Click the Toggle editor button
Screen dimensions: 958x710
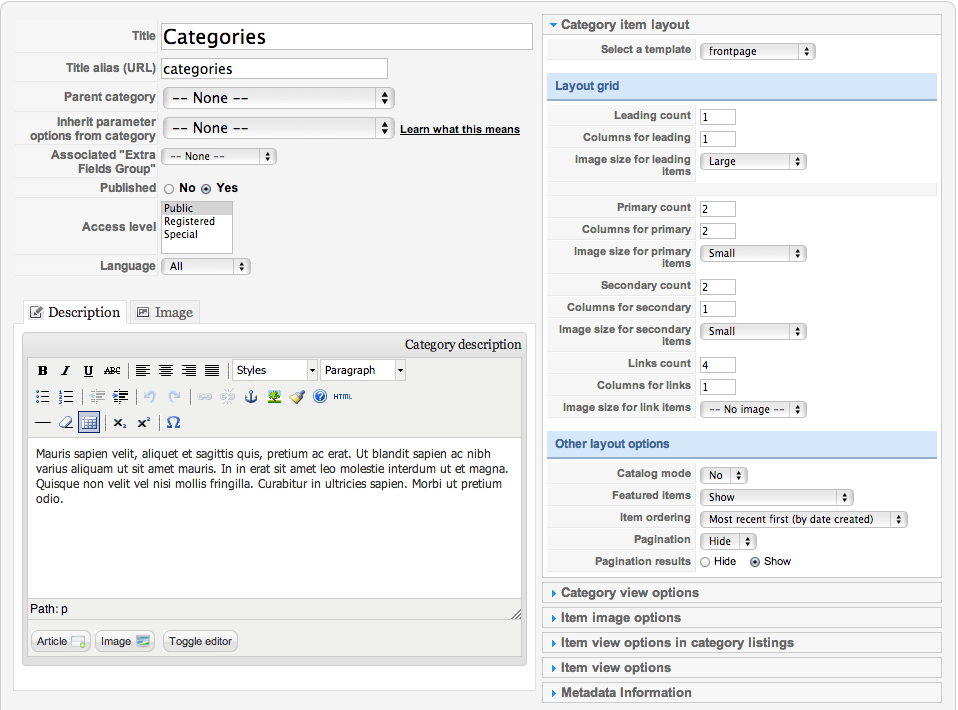tap(200, 641)
